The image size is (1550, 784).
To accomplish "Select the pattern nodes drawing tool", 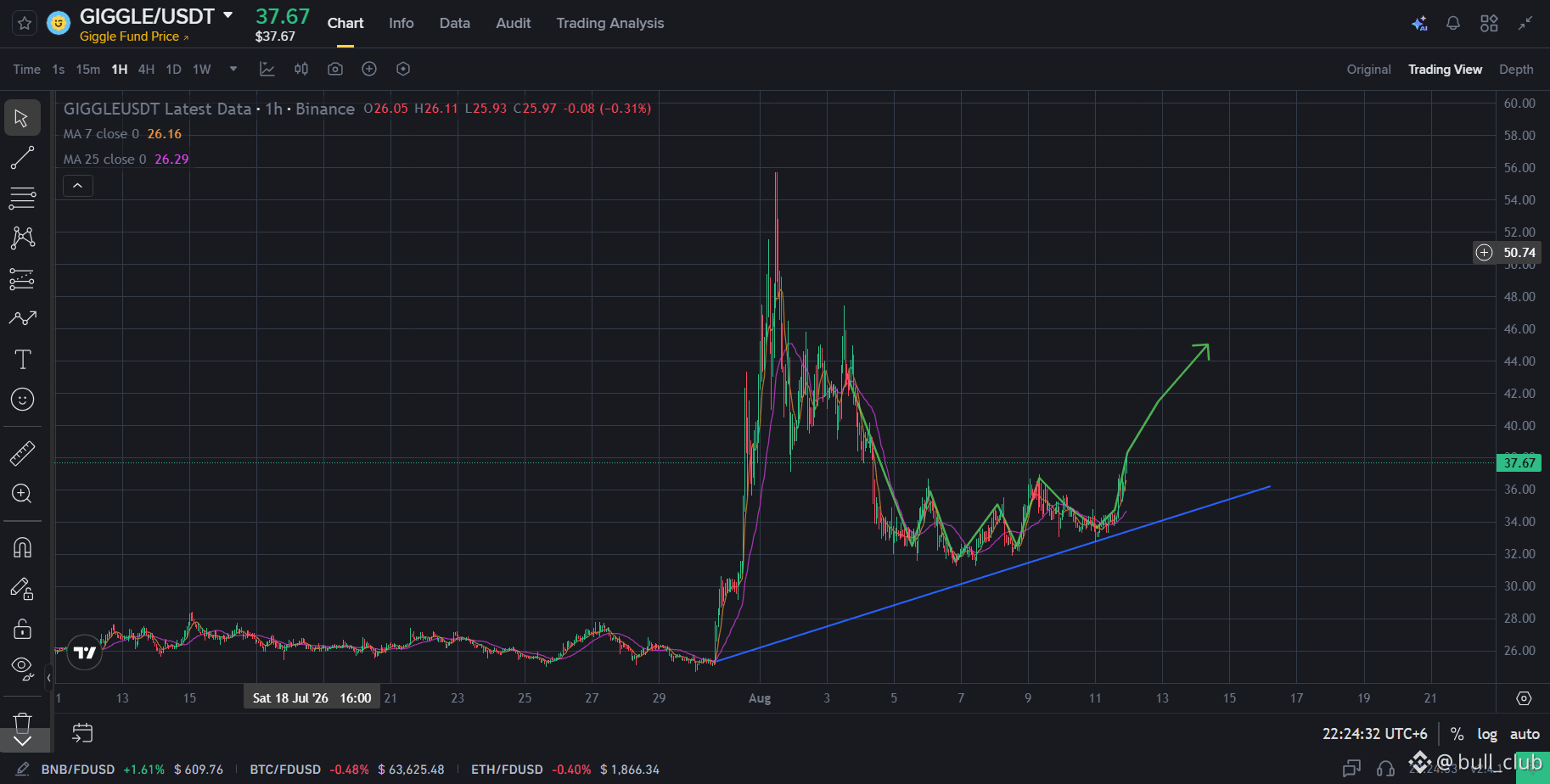I will click(22, 238).
